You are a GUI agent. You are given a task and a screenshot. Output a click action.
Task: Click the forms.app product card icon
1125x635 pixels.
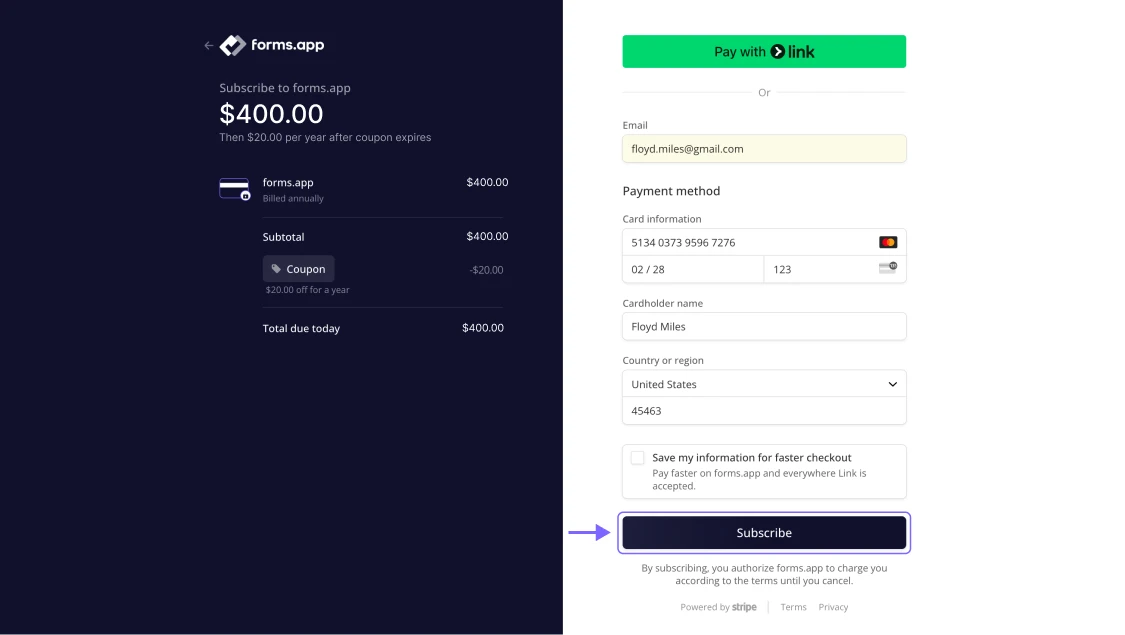click(x=234, y=189)
